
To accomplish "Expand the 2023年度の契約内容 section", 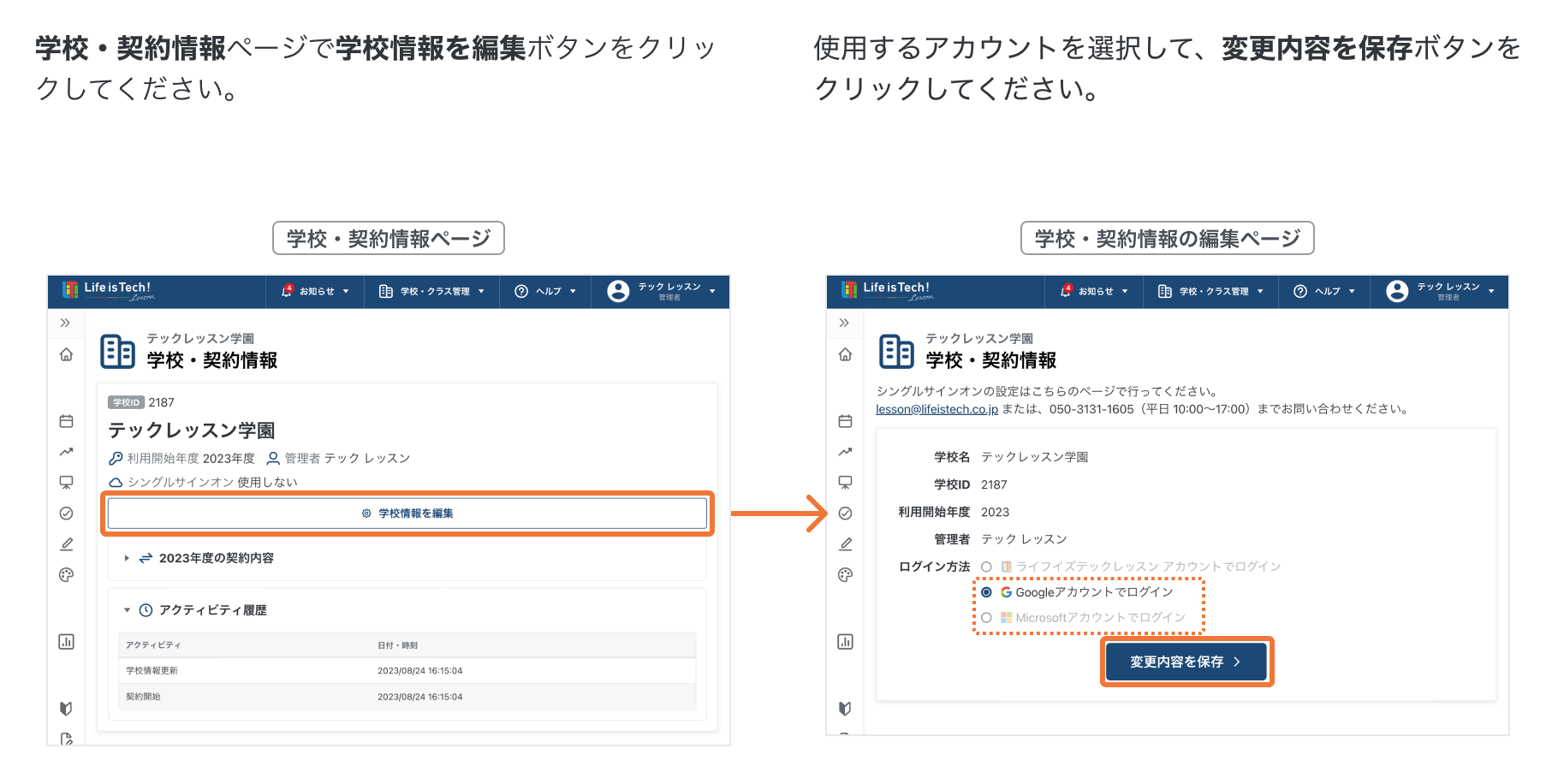I will [x=127, y=558].
